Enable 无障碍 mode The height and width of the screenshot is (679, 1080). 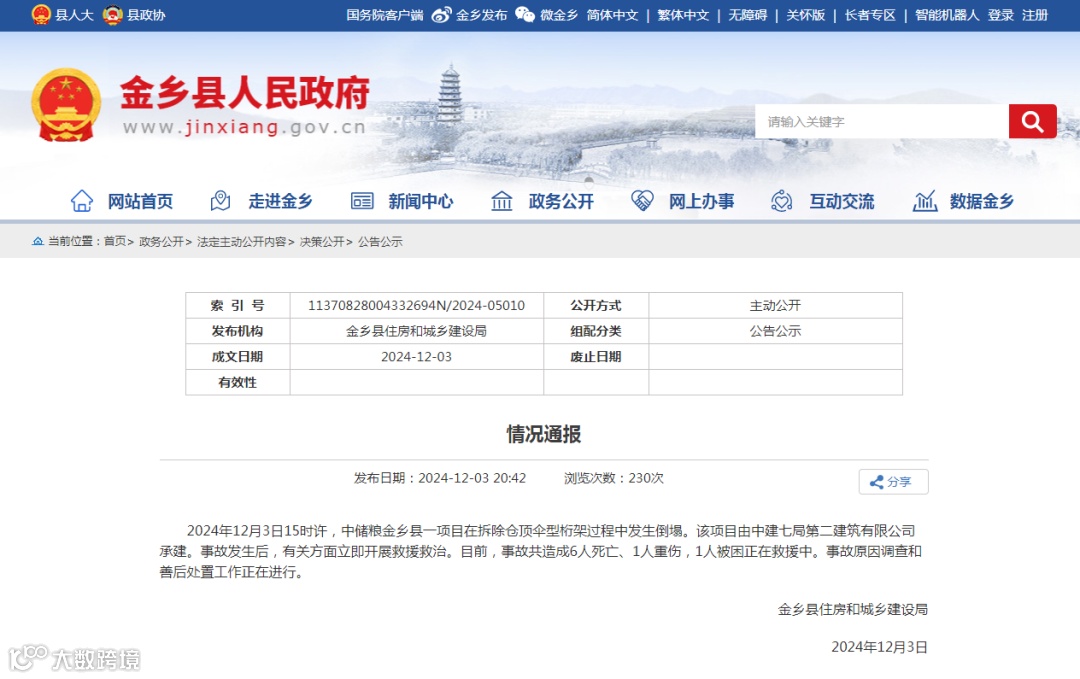click(x=748, y=15)
